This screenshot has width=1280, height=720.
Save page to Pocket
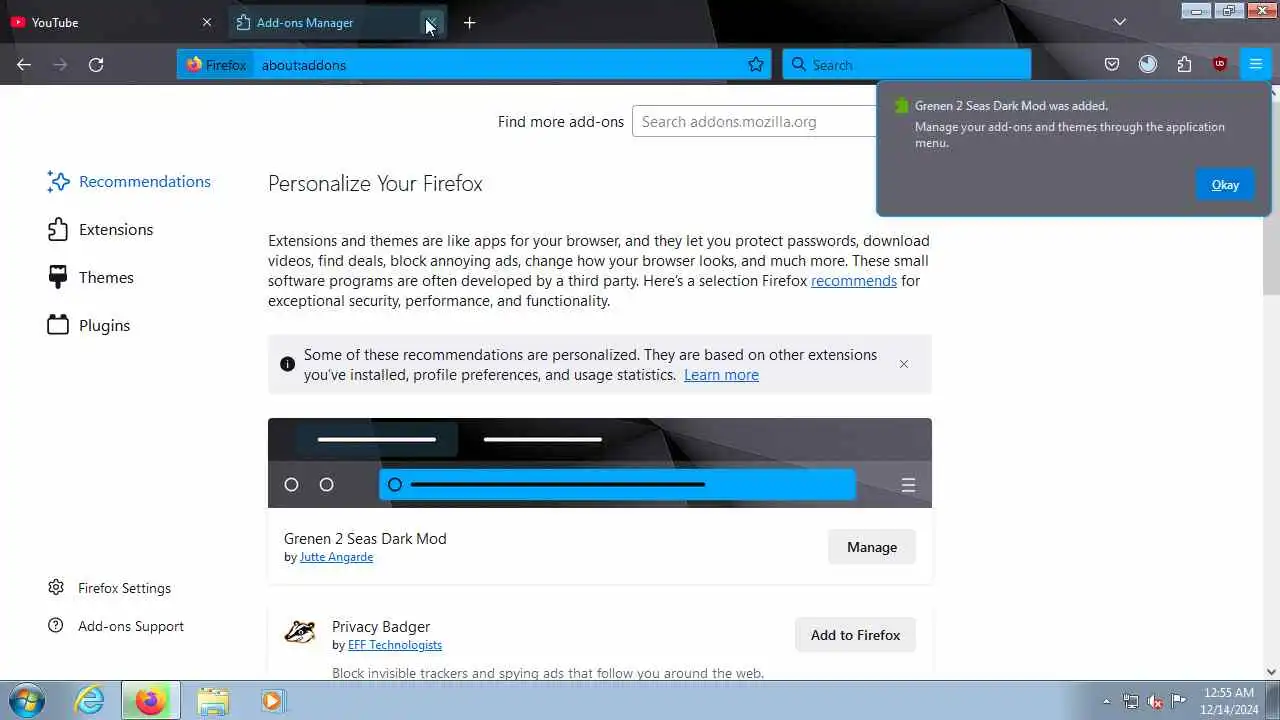click(1112, 65)
